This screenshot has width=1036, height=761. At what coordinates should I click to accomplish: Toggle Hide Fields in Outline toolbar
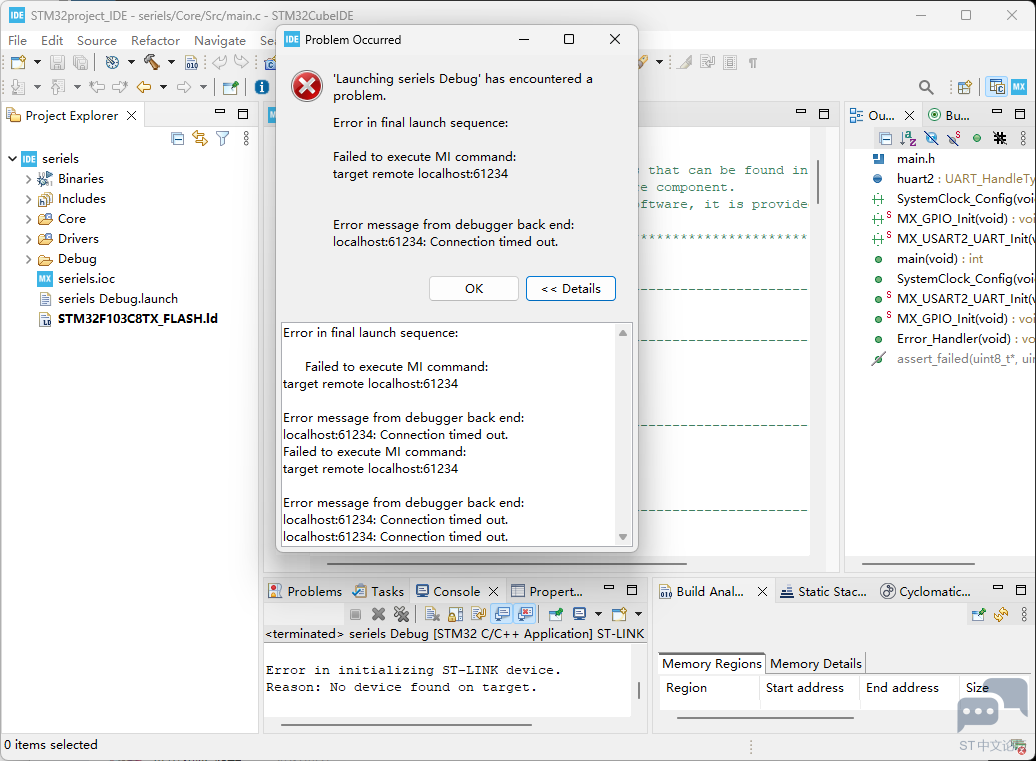(931, 138)
